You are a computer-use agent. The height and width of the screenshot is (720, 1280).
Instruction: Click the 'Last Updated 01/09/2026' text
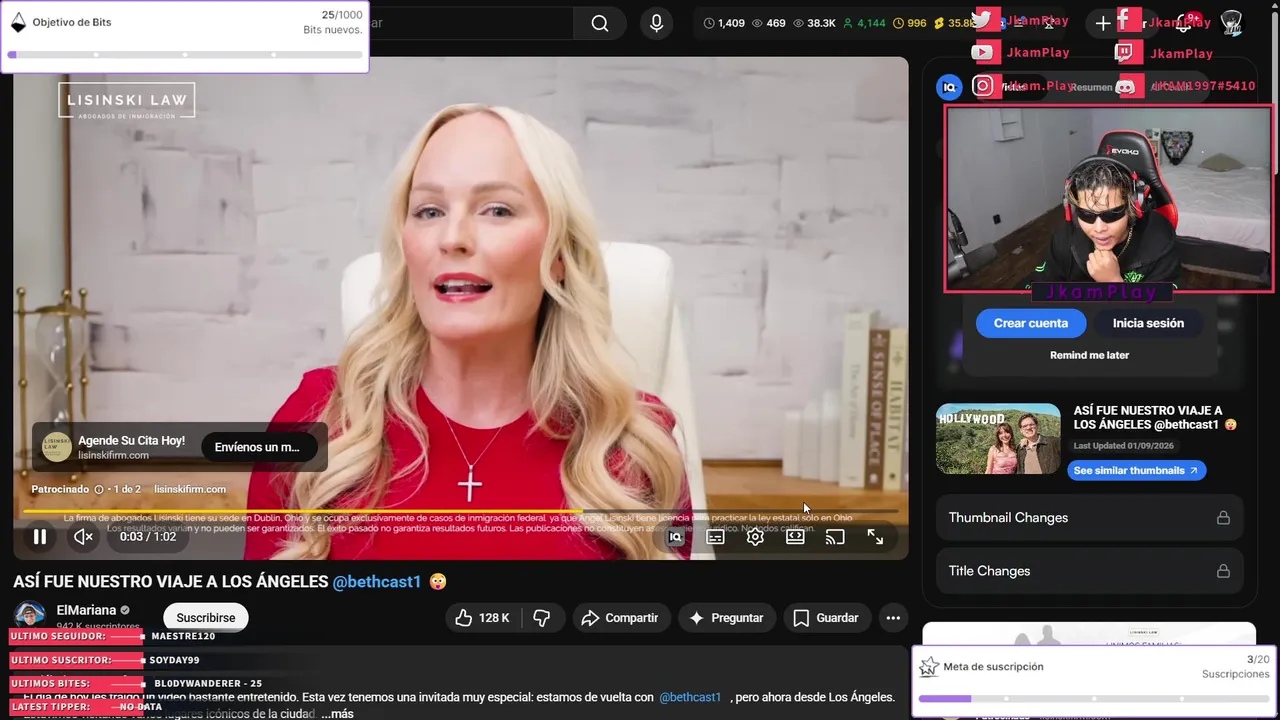[x=1125, y=446]
